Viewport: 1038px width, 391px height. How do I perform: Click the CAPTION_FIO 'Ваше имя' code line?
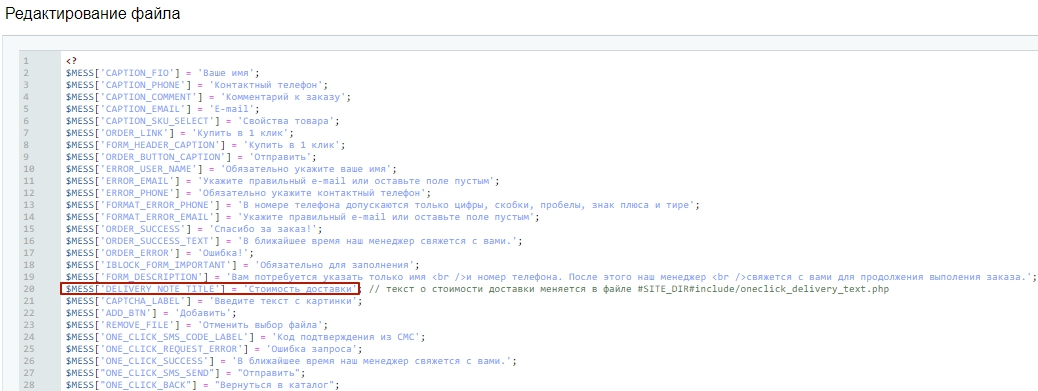[x=163, y=73]
